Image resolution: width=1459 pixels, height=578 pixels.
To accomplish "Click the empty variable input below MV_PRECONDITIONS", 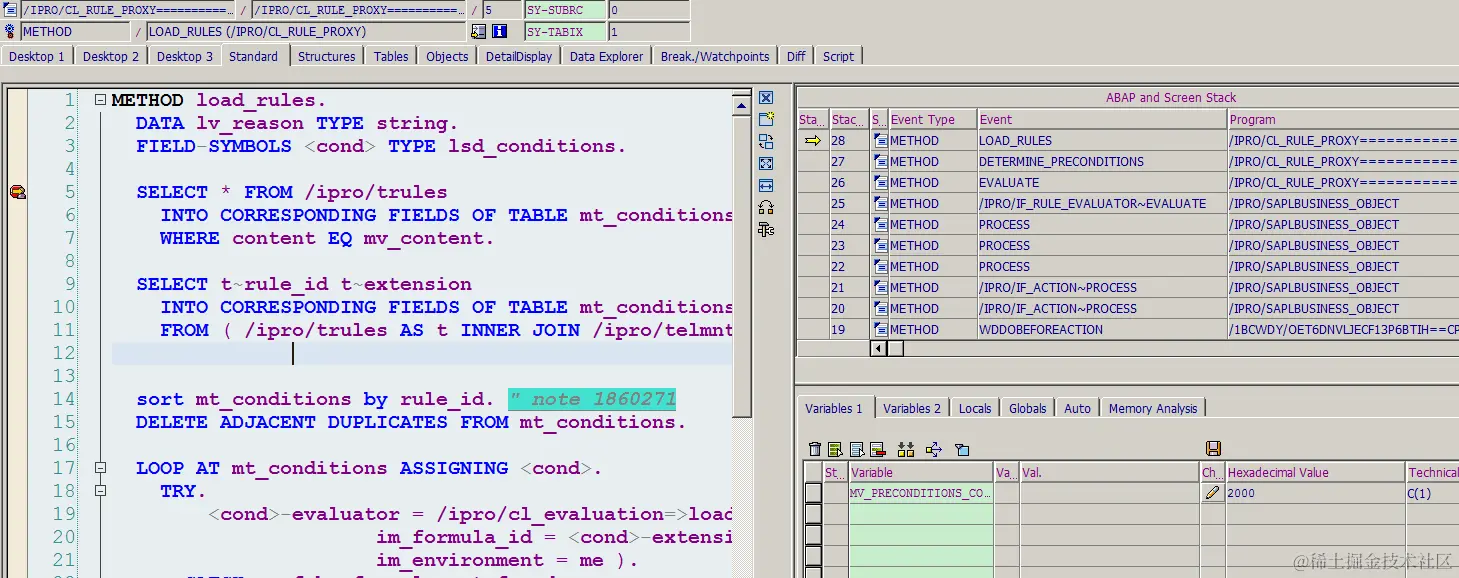I will point(921,513).
